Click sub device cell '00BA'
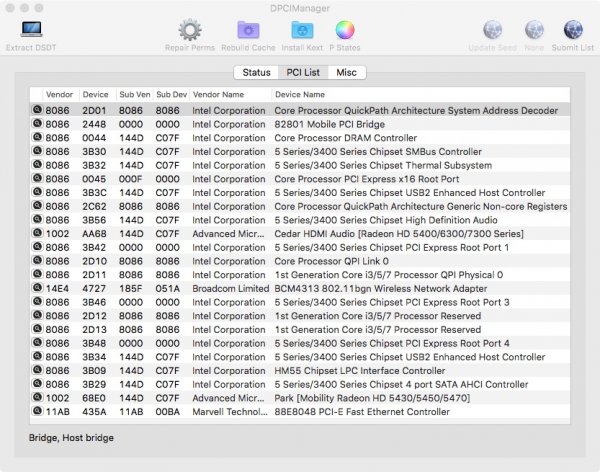 (x=167, y=412)
